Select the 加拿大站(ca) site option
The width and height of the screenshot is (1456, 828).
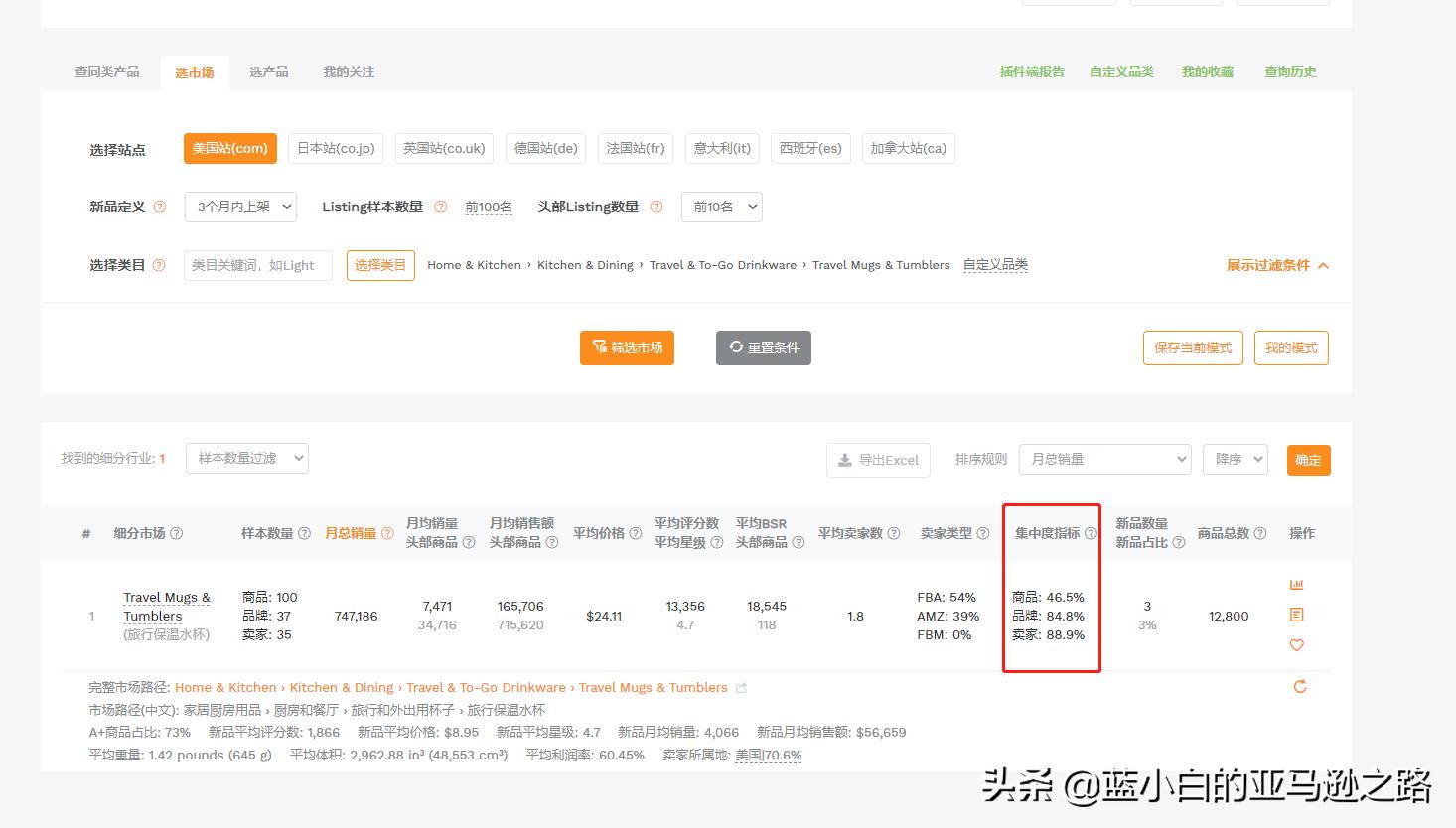tap(908, 148)
